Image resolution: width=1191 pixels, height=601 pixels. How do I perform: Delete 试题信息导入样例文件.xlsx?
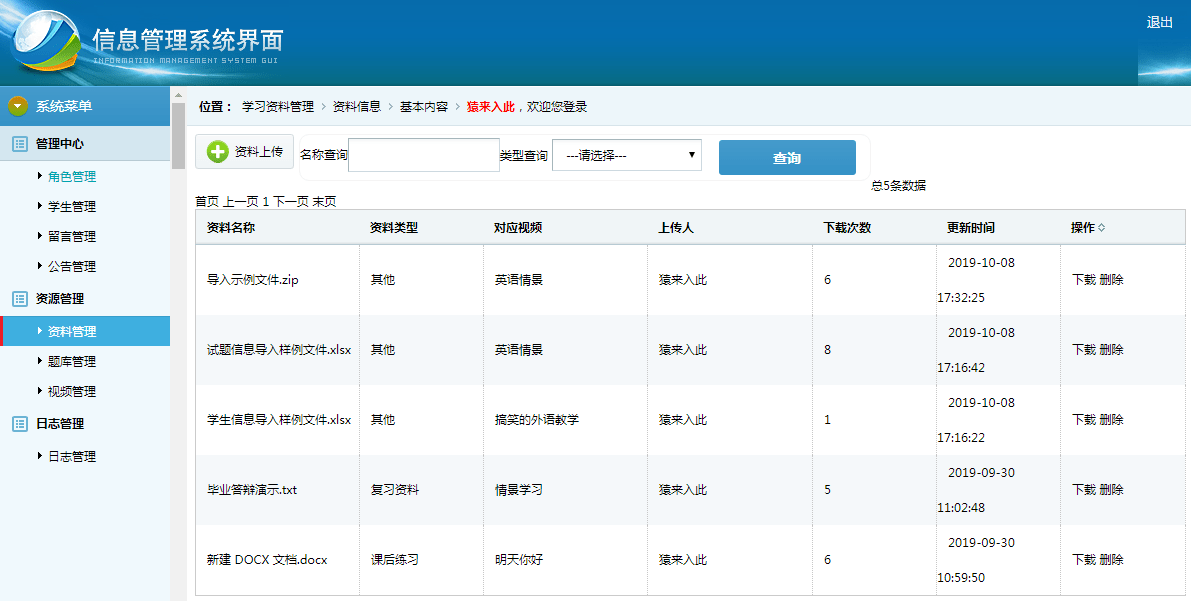click(x=1111, y=350)
